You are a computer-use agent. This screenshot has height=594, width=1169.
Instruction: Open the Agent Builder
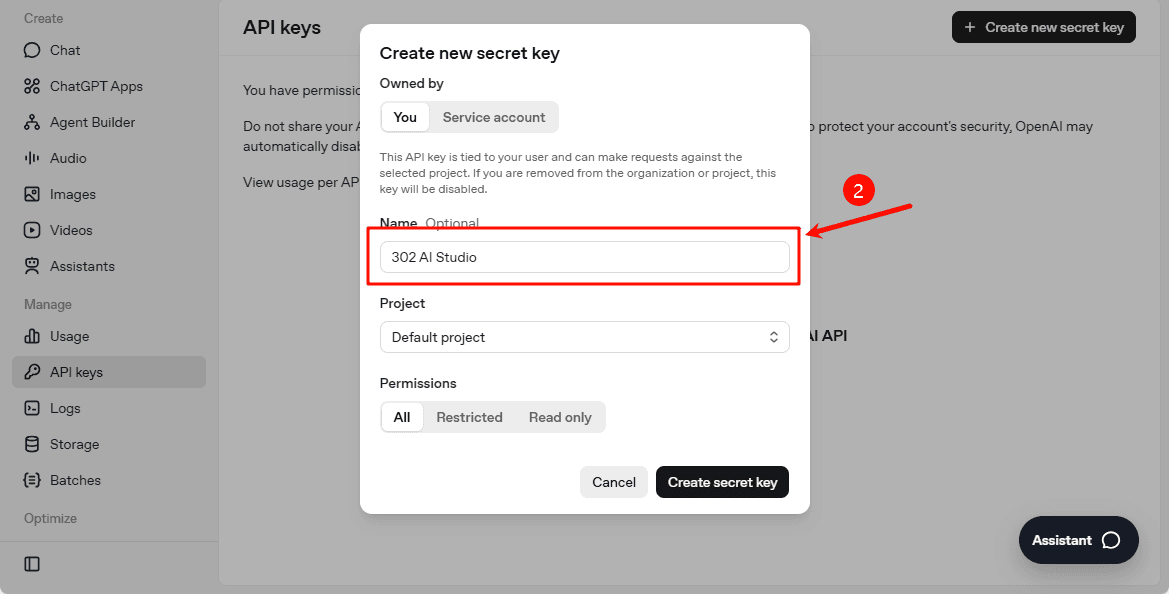pos(89,122)
